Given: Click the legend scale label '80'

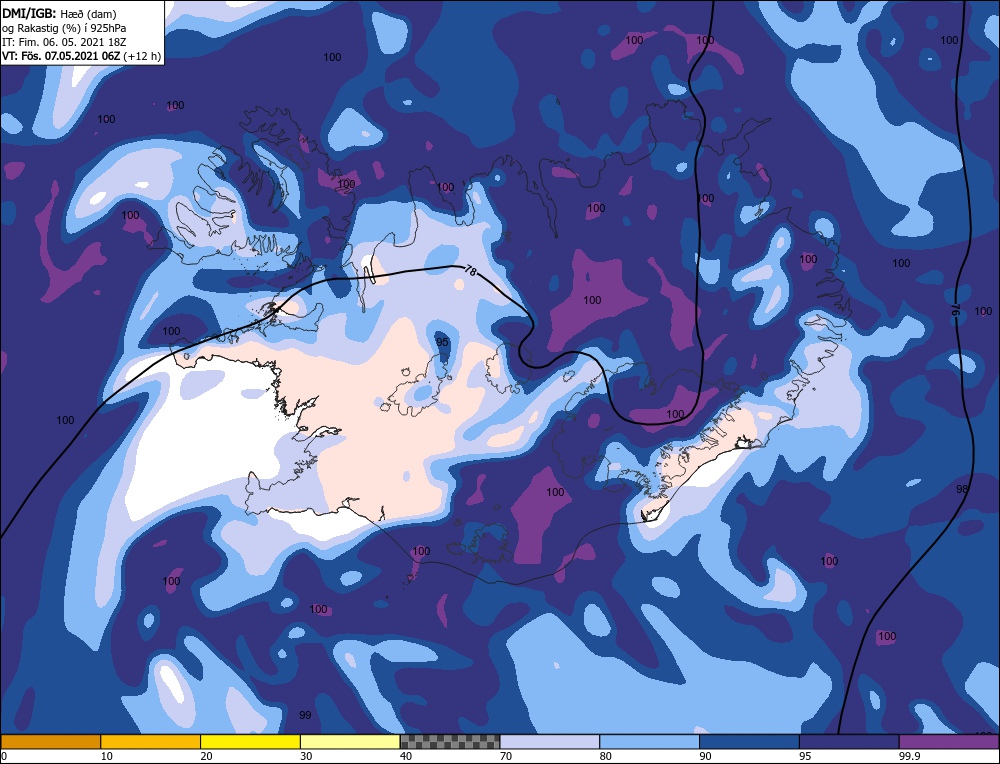Looking at the screenshot, I should tap(606, 756).
